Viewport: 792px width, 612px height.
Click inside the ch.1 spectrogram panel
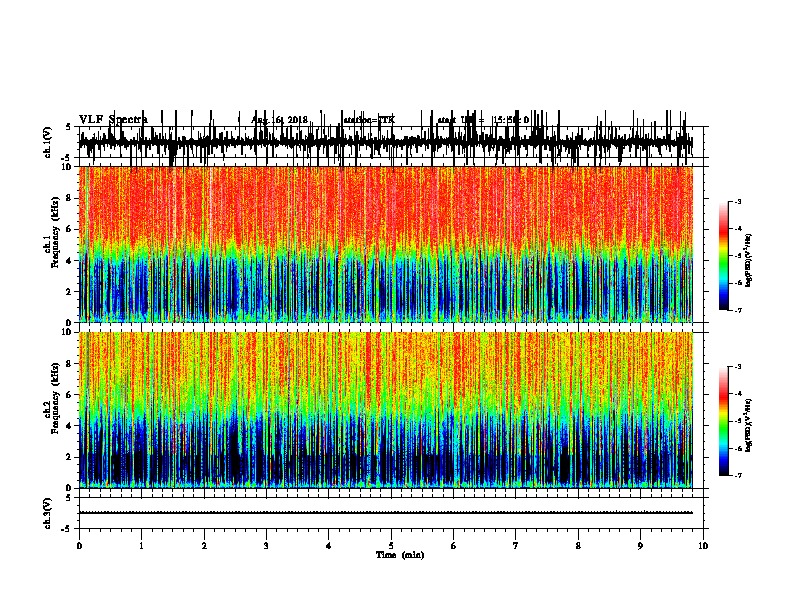pos(385,244)
